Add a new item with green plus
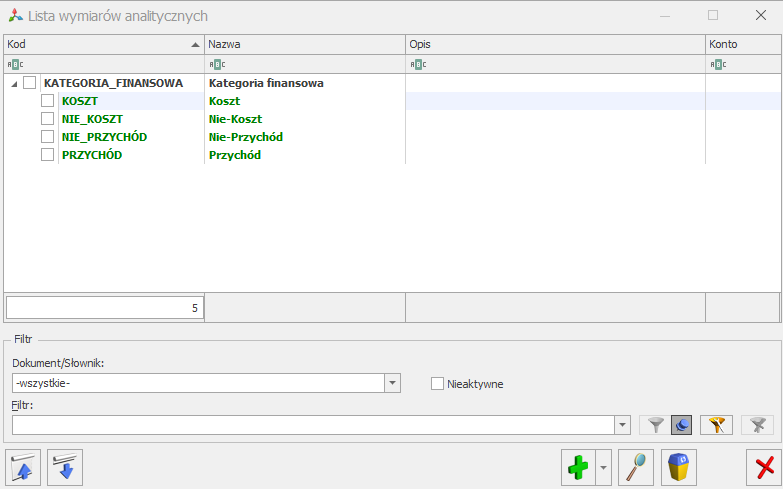The height and width of the screenshot is (489, 783). click(578, 468)
